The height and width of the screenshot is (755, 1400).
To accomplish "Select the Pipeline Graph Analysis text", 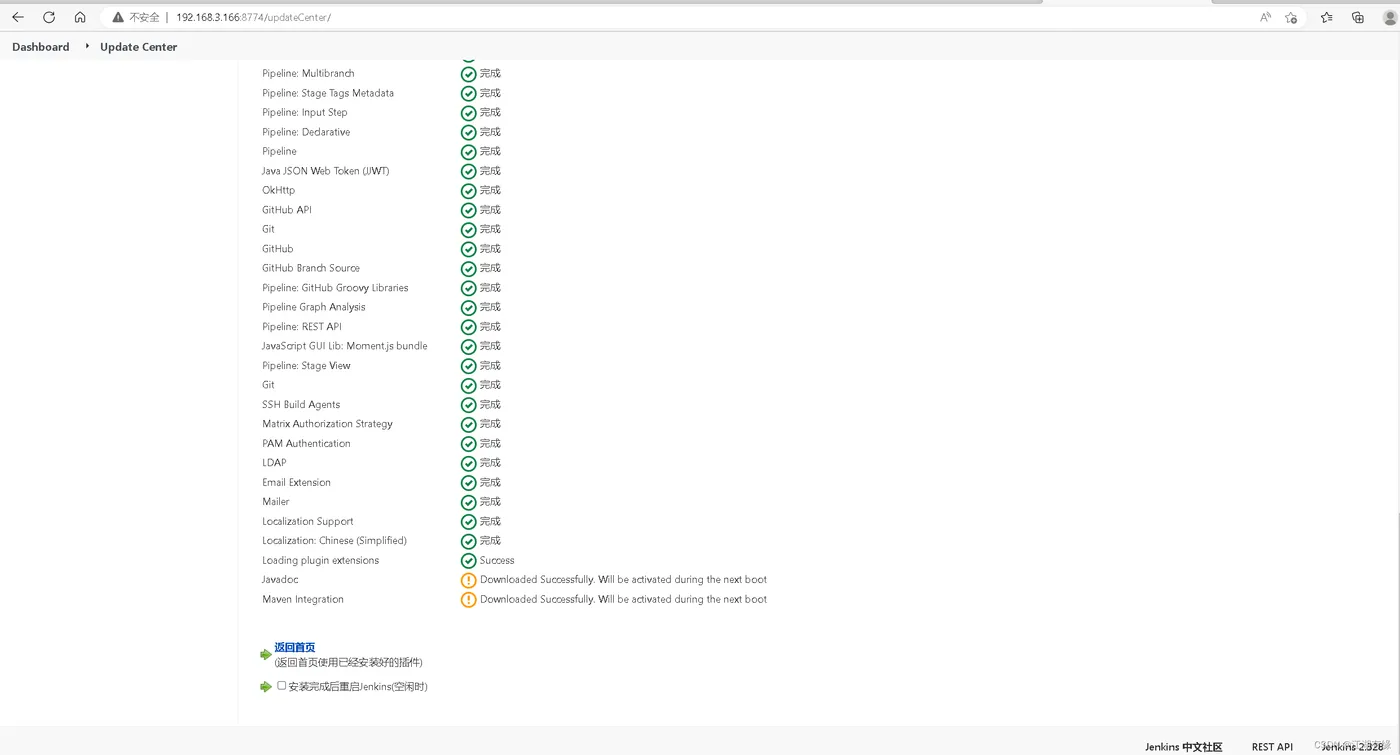I will click(x=314, y=307).
